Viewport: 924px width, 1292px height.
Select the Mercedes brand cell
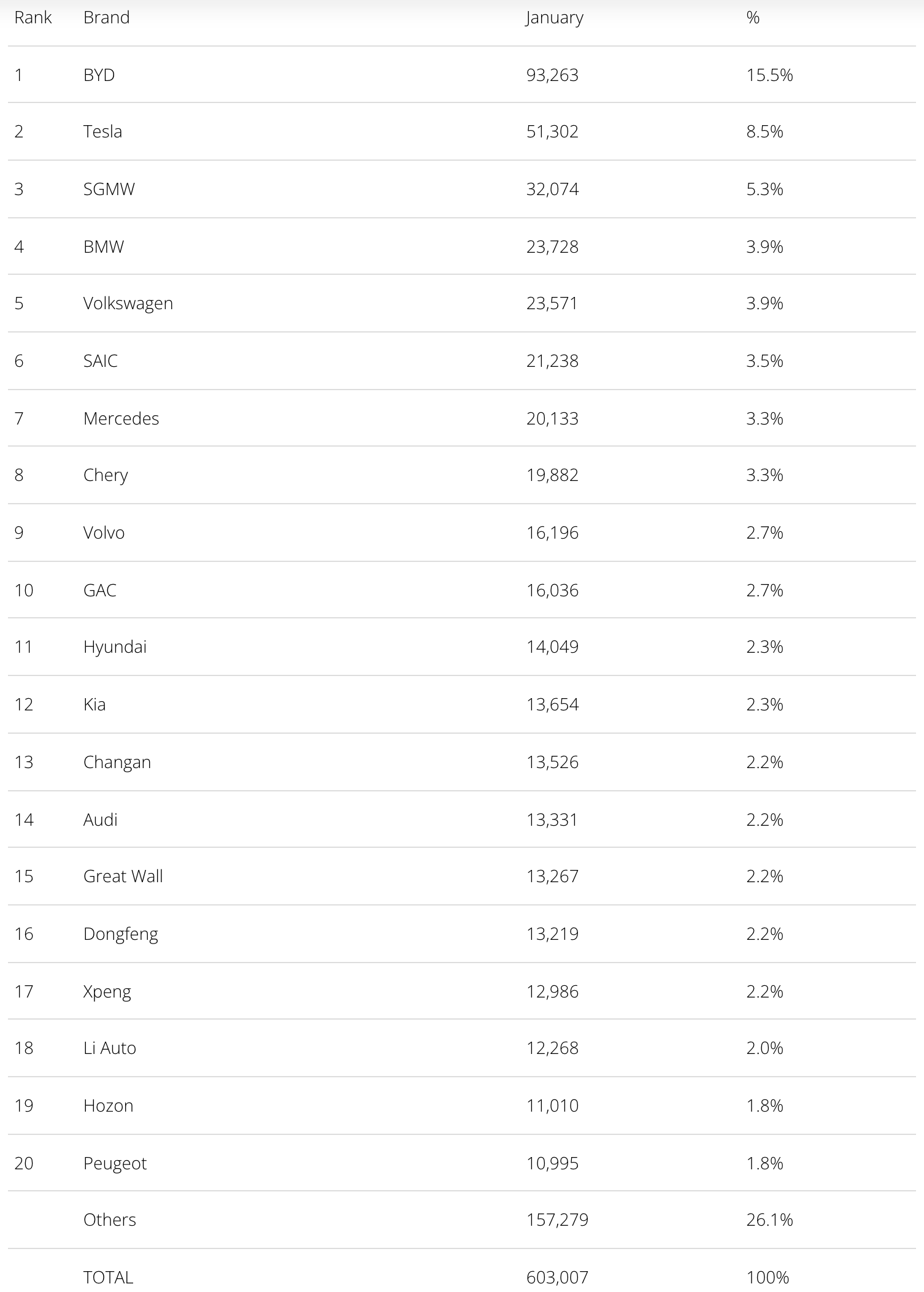click(x=121, y=418)
